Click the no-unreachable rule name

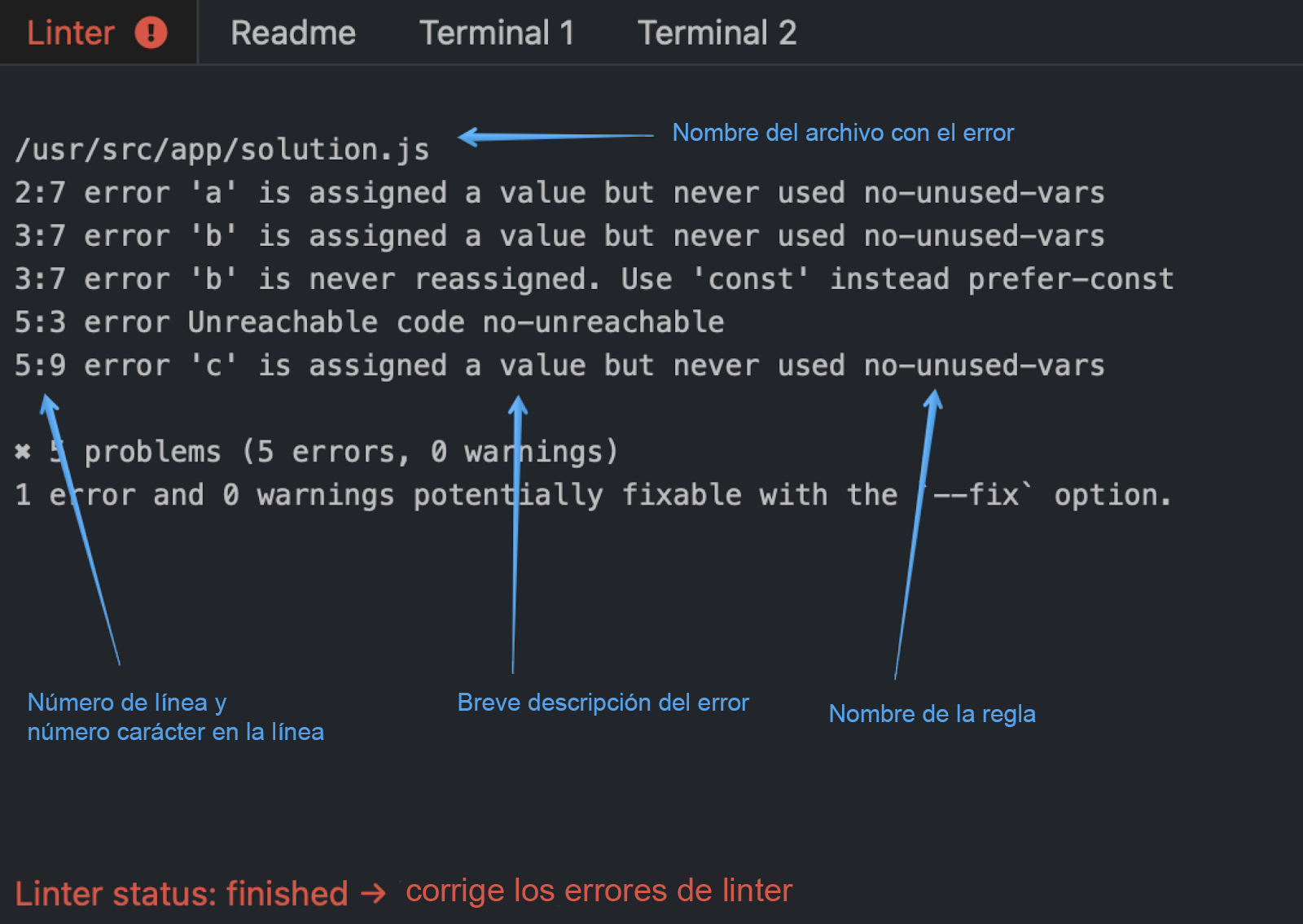coord(603,322)
